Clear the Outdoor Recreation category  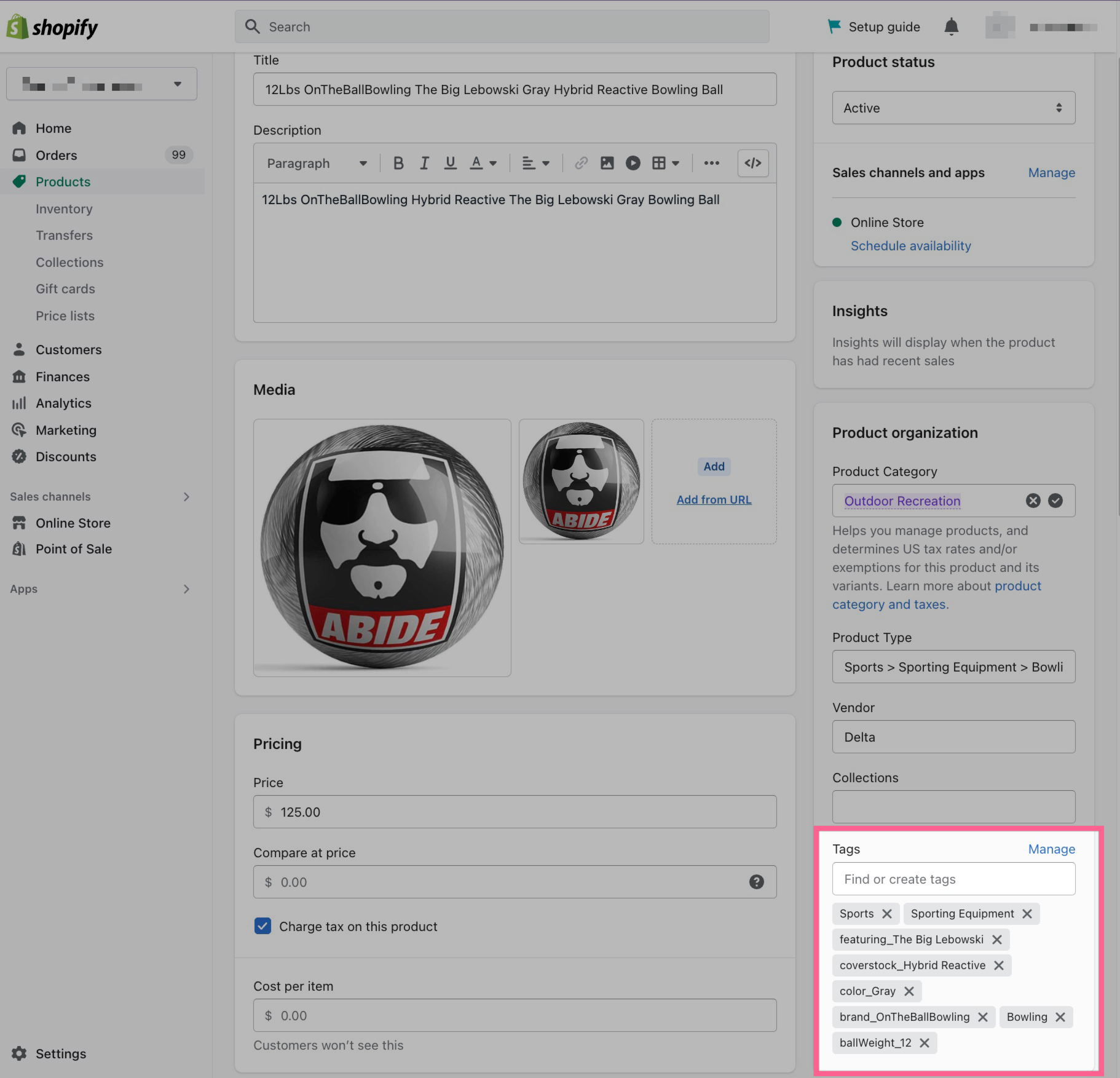click(x=1033, y=501)
